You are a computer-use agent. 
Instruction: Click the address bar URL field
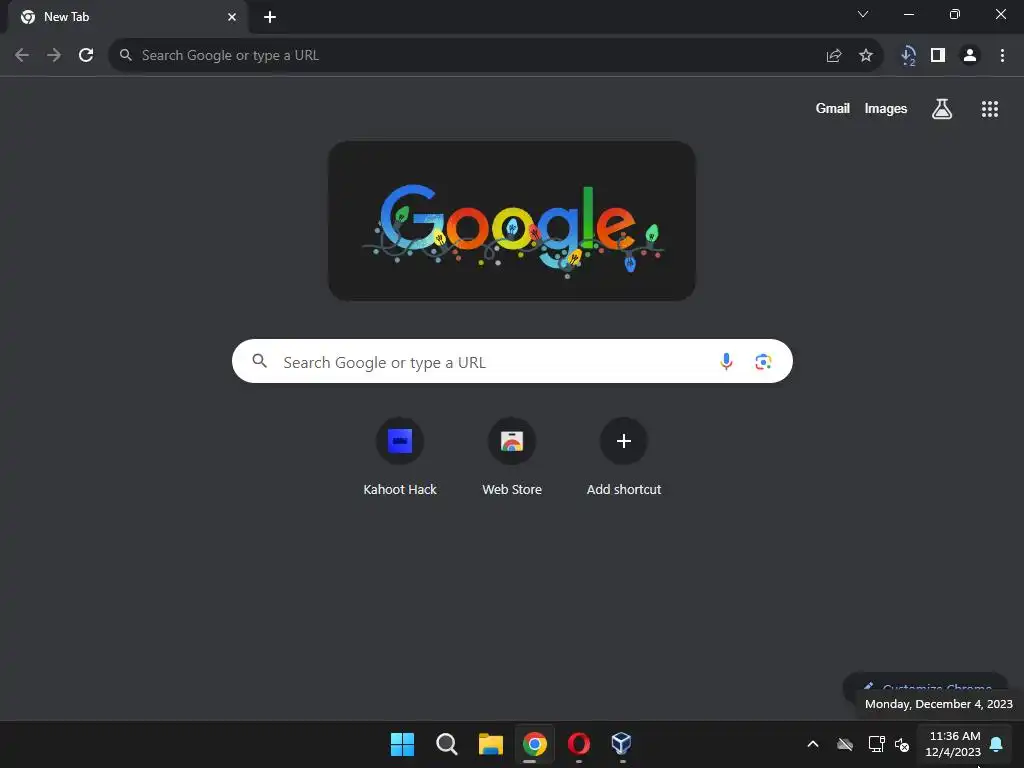pos(496,56)
